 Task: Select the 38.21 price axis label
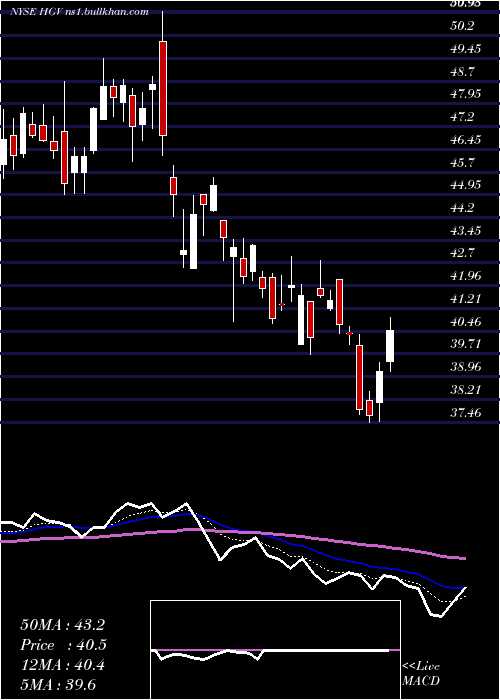click(466, 389)
